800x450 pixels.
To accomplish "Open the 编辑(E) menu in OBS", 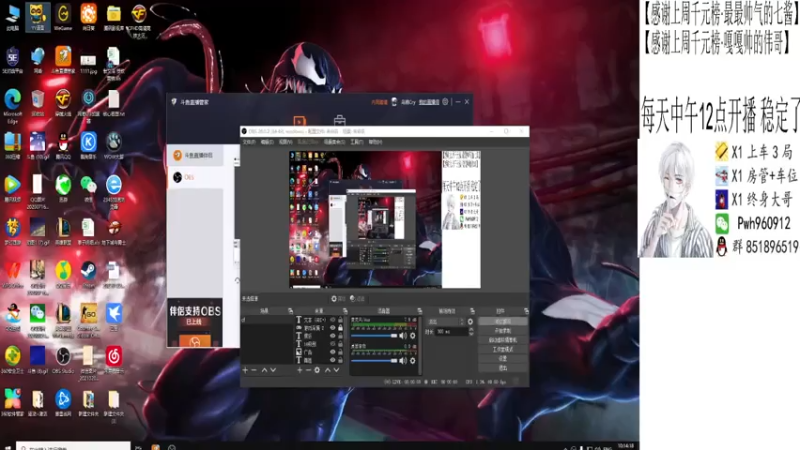I will point(267,142).
